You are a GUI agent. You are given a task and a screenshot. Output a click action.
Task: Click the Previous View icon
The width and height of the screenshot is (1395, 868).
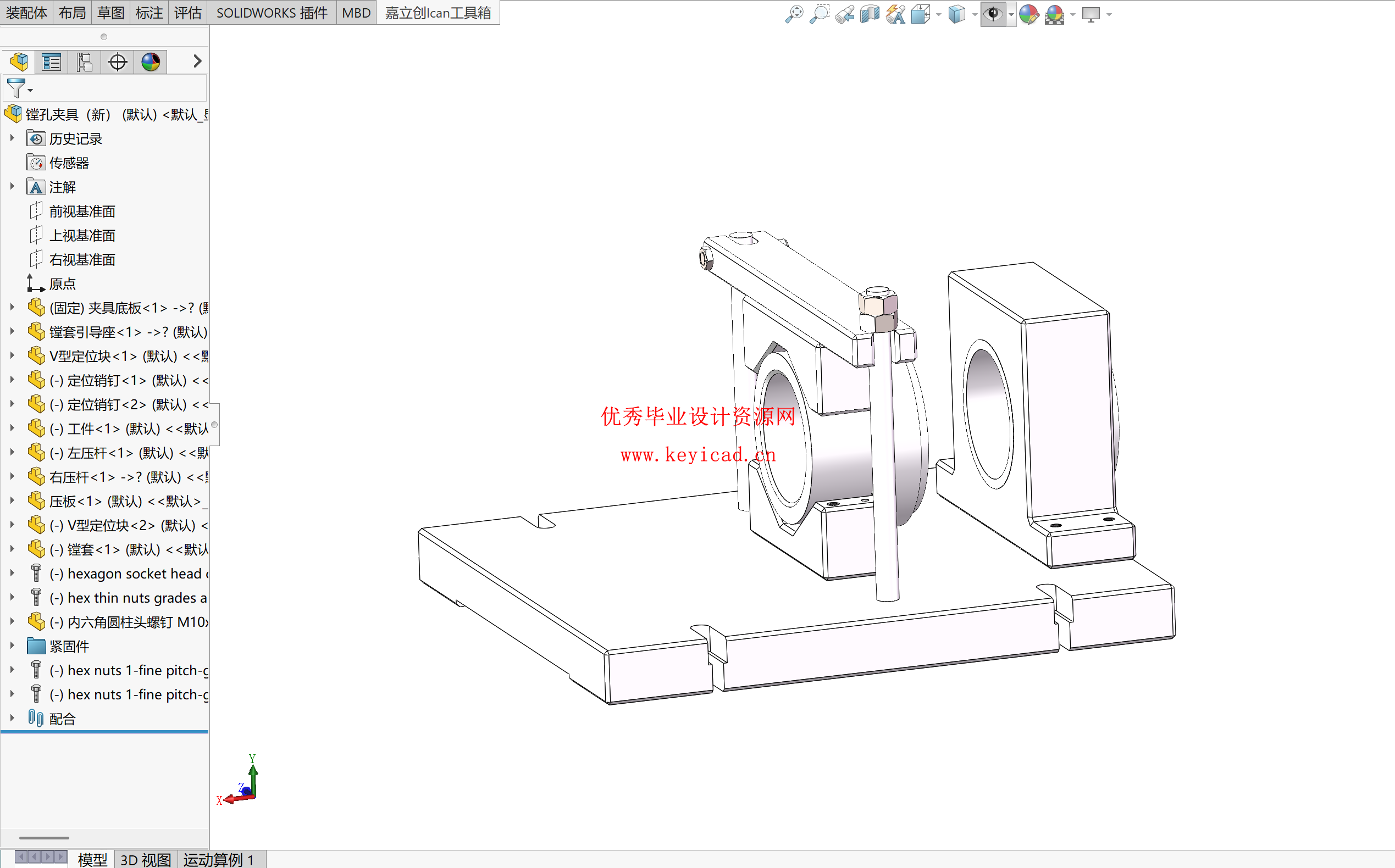click(845, 14)
